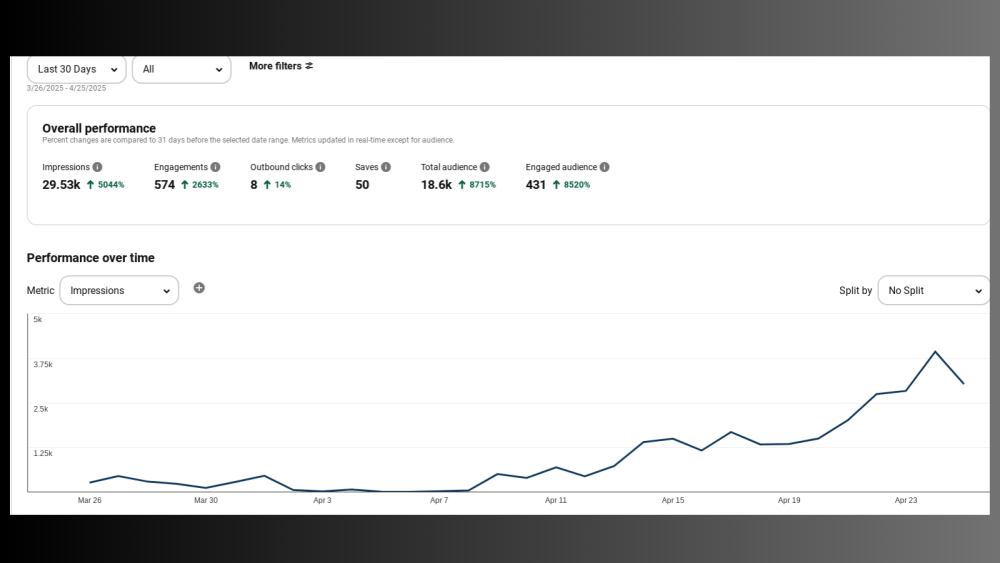Click the Apr 15 label on chart axis
Screen dimensions: 1000x563
[673, 500]
